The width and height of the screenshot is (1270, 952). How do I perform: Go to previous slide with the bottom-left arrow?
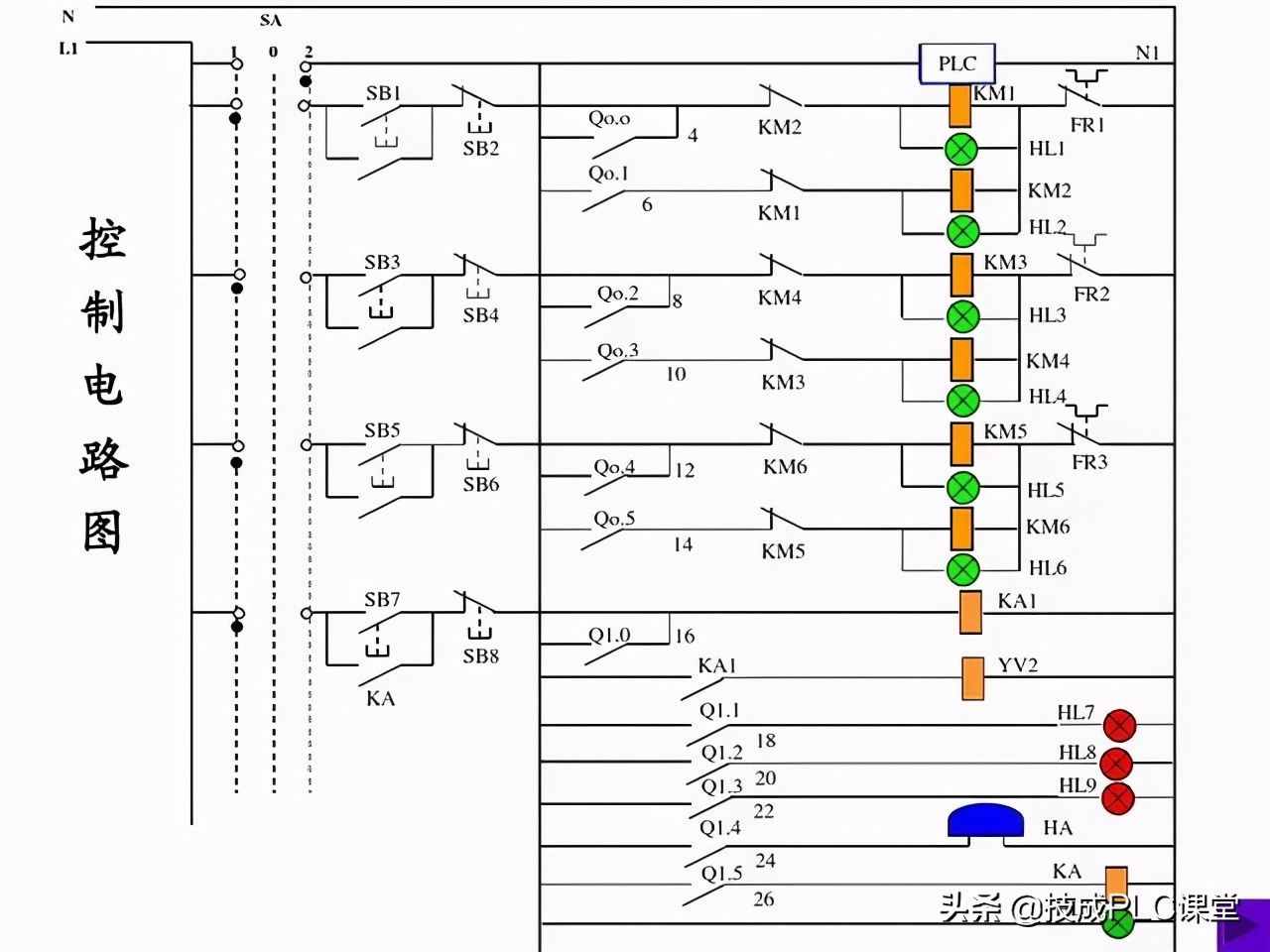[20, 930]
